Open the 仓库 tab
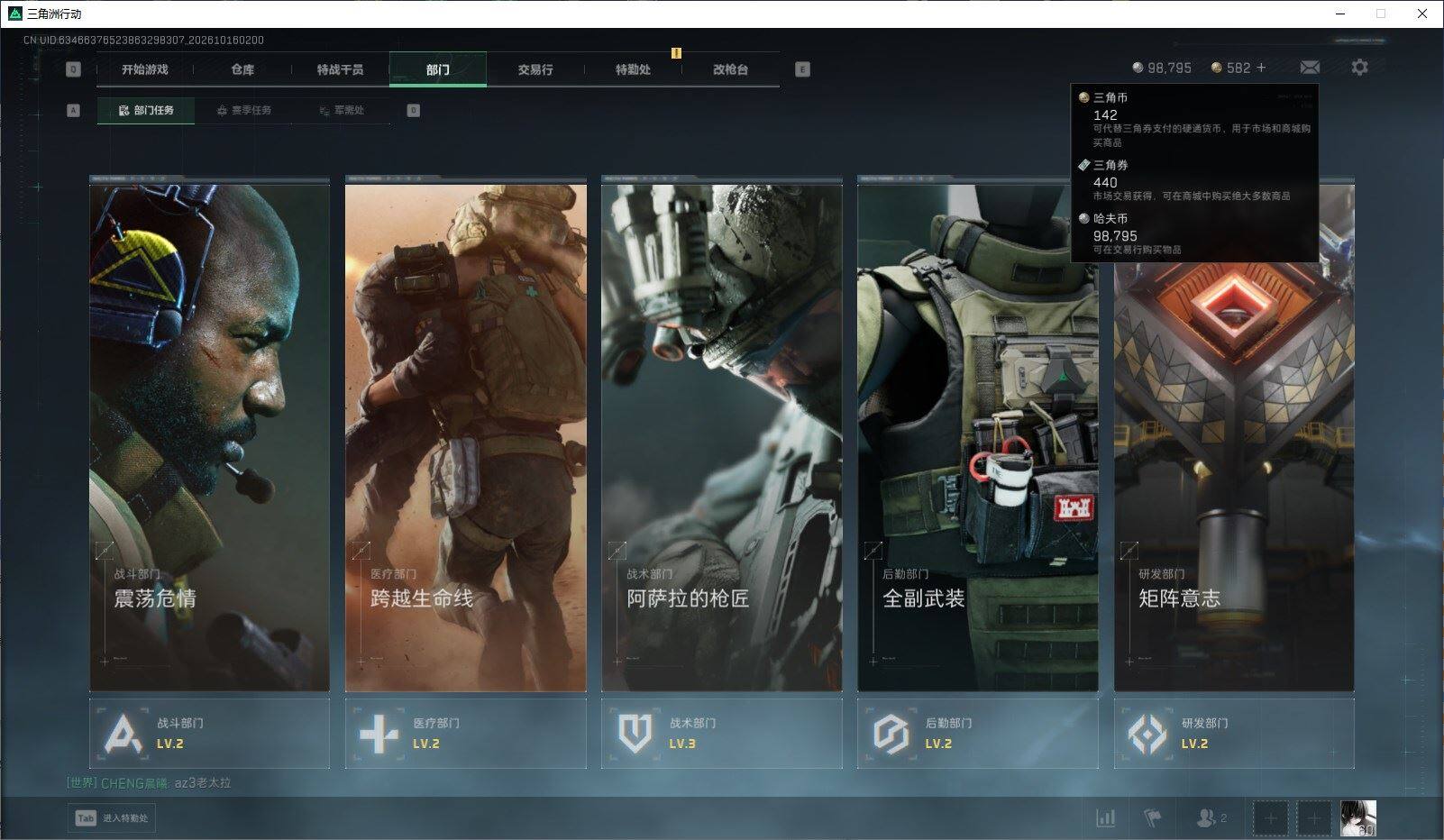 pyautogui.click(x=242, y=69)
